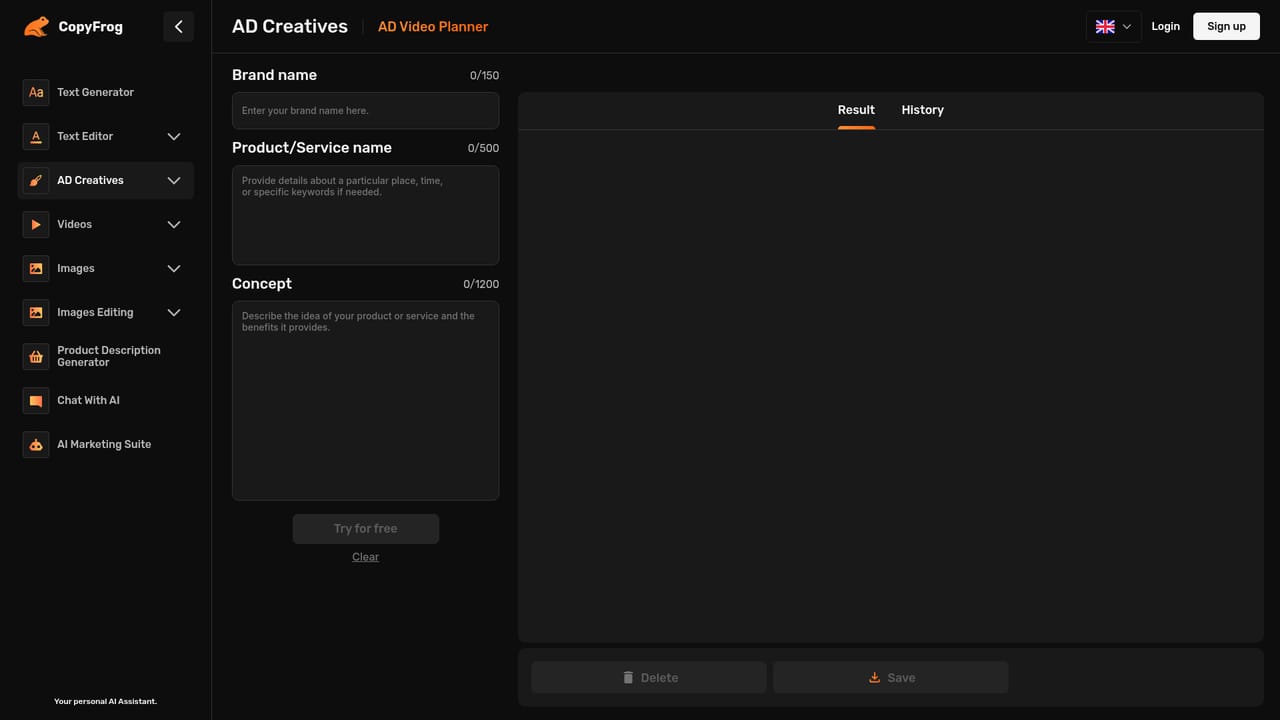The image size is (1280, 720).
Task: Collapse the sidebar with the back arrow
Action: point(178,27)
